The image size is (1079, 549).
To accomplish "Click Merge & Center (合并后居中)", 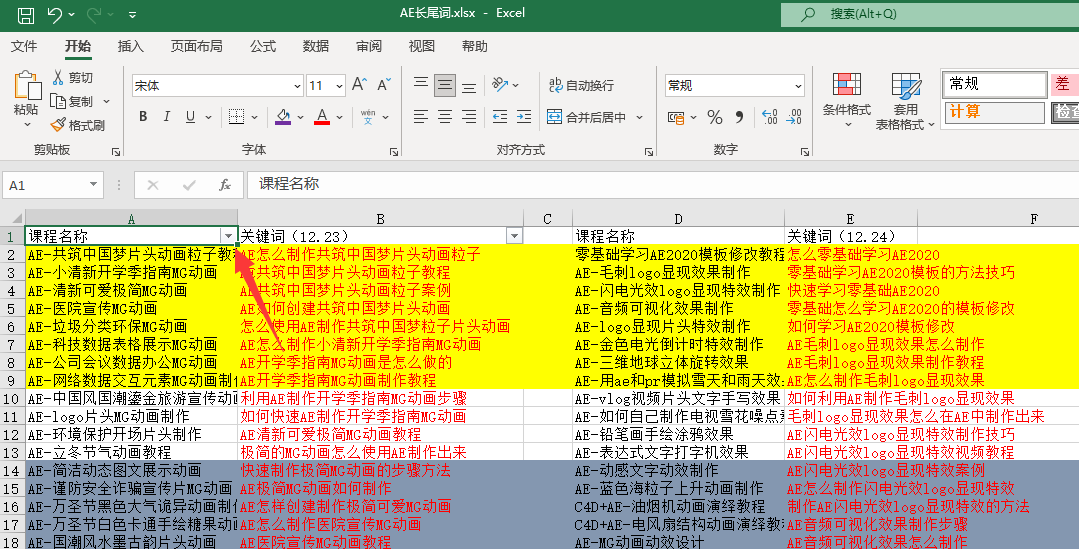I will coord(587,117).
